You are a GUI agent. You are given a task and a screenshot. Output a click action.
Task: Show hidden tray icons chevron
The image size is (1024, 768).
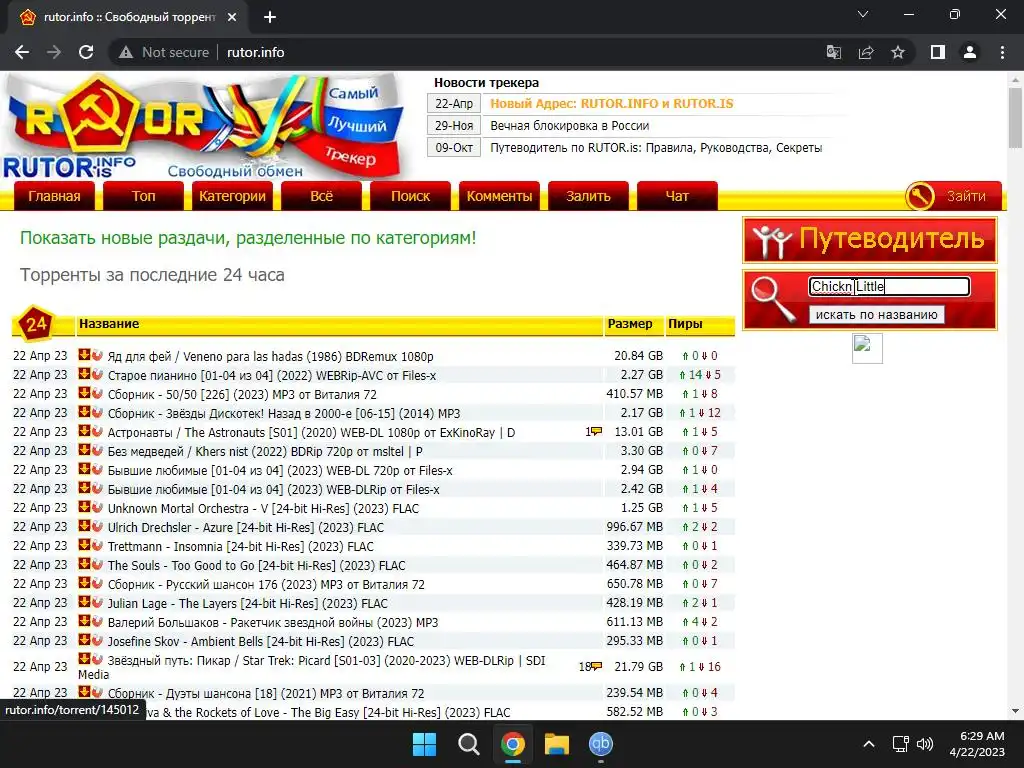click(x=869, y=744)
